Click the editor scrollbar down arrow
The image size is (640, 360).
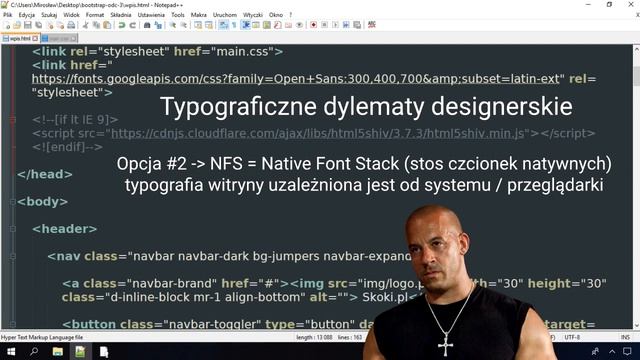(x=636, y=326)
